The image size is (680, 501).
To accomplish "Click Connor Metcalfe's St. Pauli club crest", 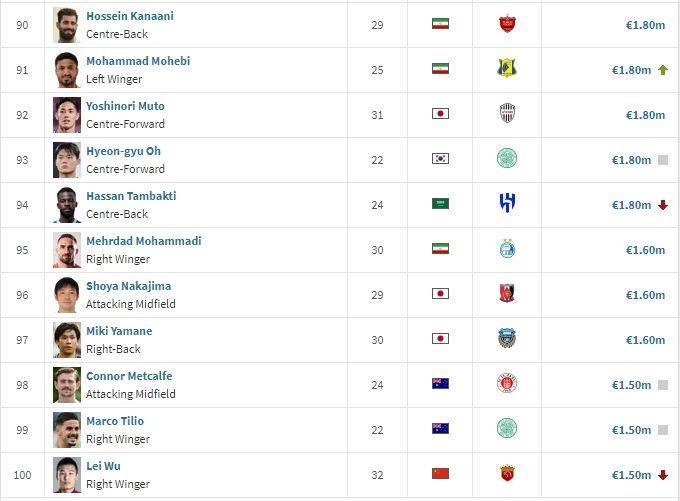I will point(507,383).
